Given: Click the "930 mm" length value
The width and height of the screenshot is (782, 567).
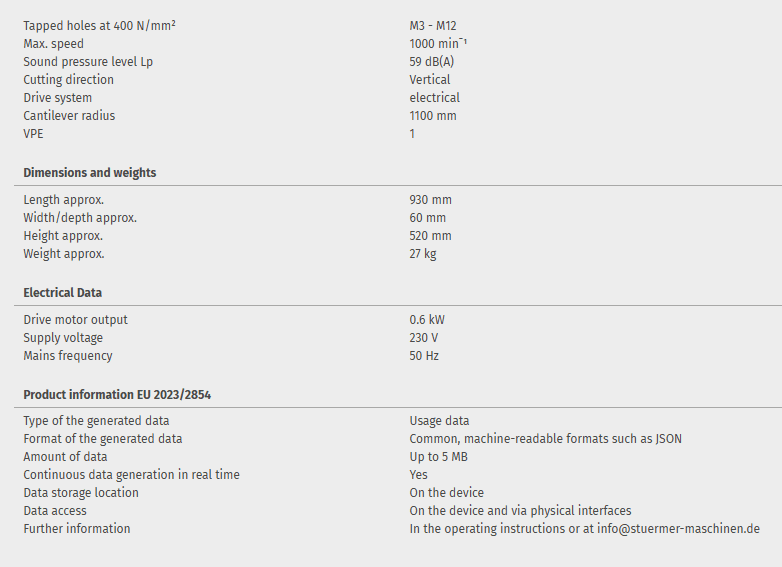Looking at the screenshot, I should [x=430, y=200].
